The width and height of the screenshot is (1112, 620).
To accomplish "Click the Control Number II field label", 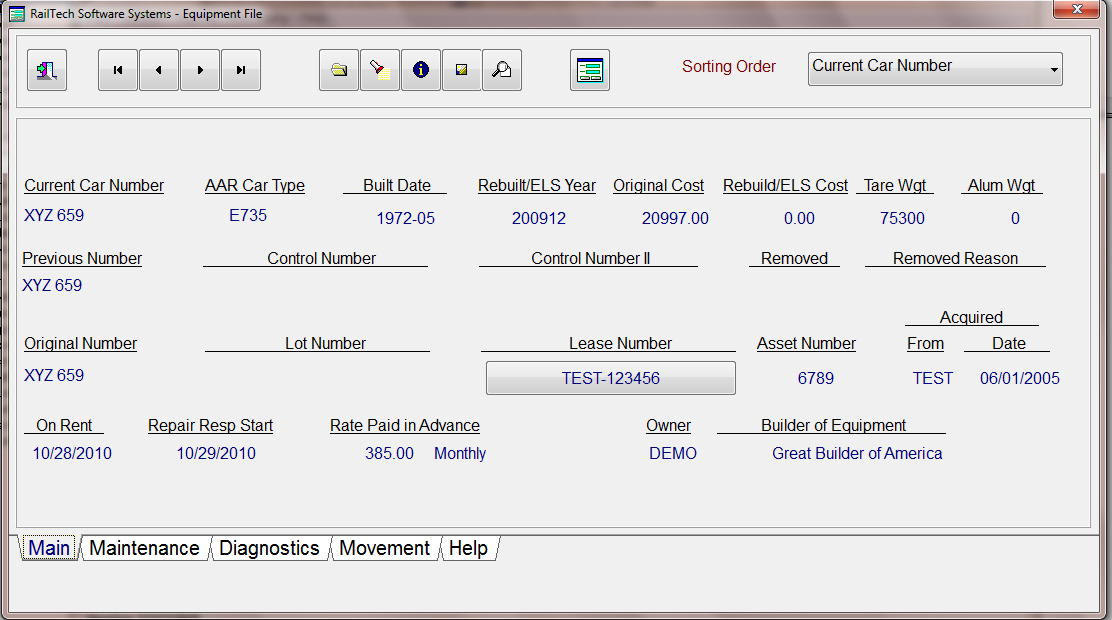I will coord(591,259).
